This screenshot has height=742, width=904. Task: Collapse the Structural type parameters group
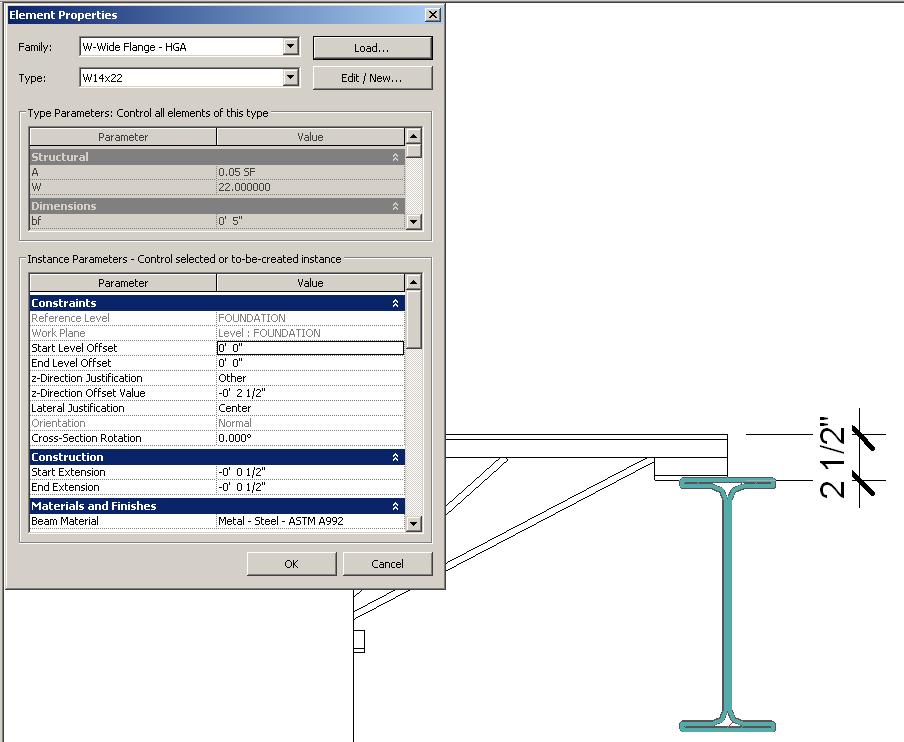coord(395,157)
